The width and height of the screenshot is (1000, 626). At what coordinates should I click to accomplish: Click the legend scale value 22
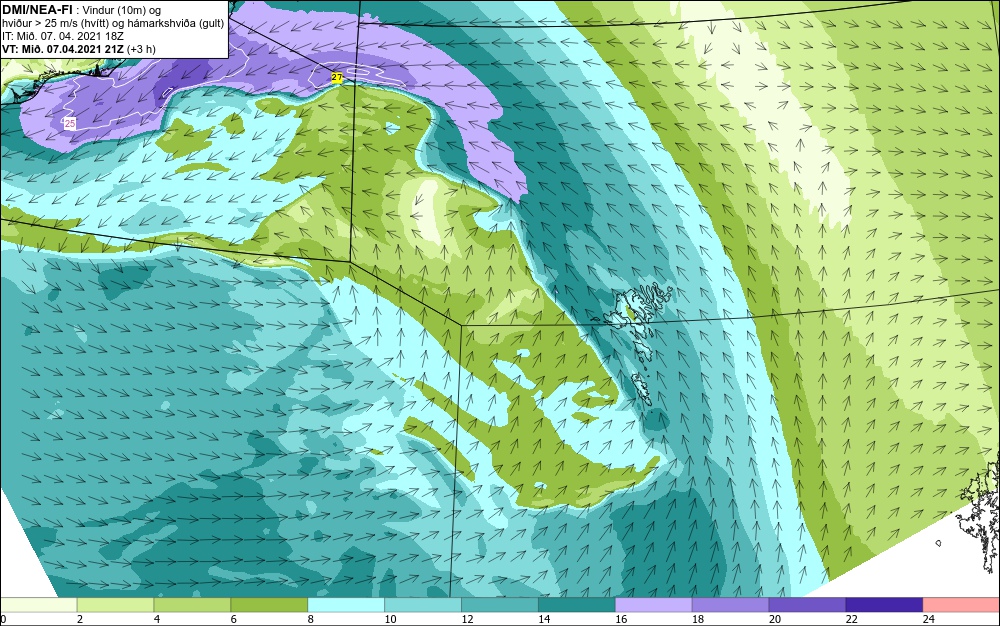[852, 619]
